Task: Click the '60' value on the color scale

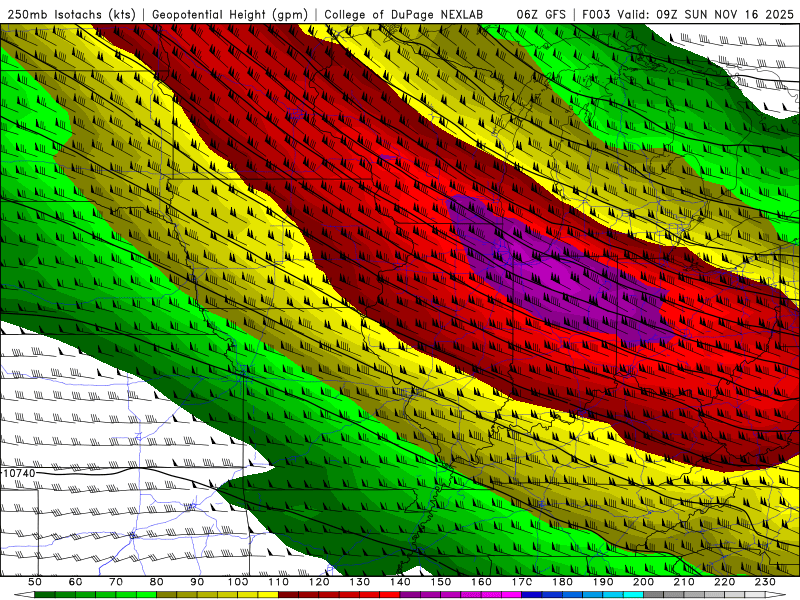Action: point(76,582)
